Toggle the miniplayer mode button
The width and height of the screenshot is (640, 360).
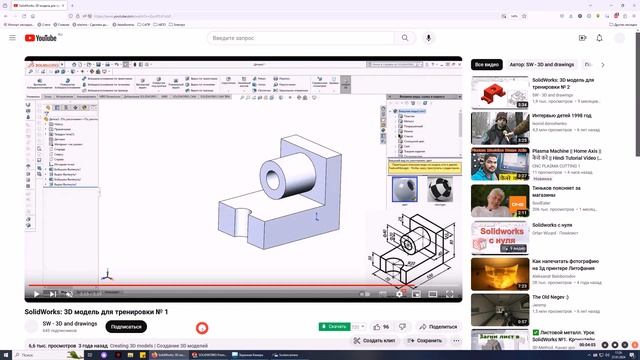416,294
